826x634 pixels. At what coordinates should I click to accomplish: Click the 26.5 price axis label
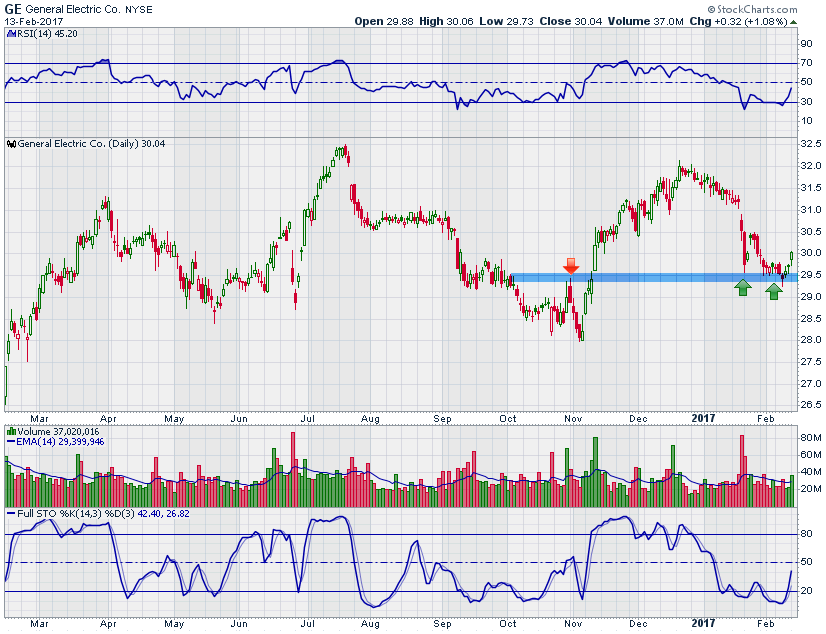click(x=810, y=405)
